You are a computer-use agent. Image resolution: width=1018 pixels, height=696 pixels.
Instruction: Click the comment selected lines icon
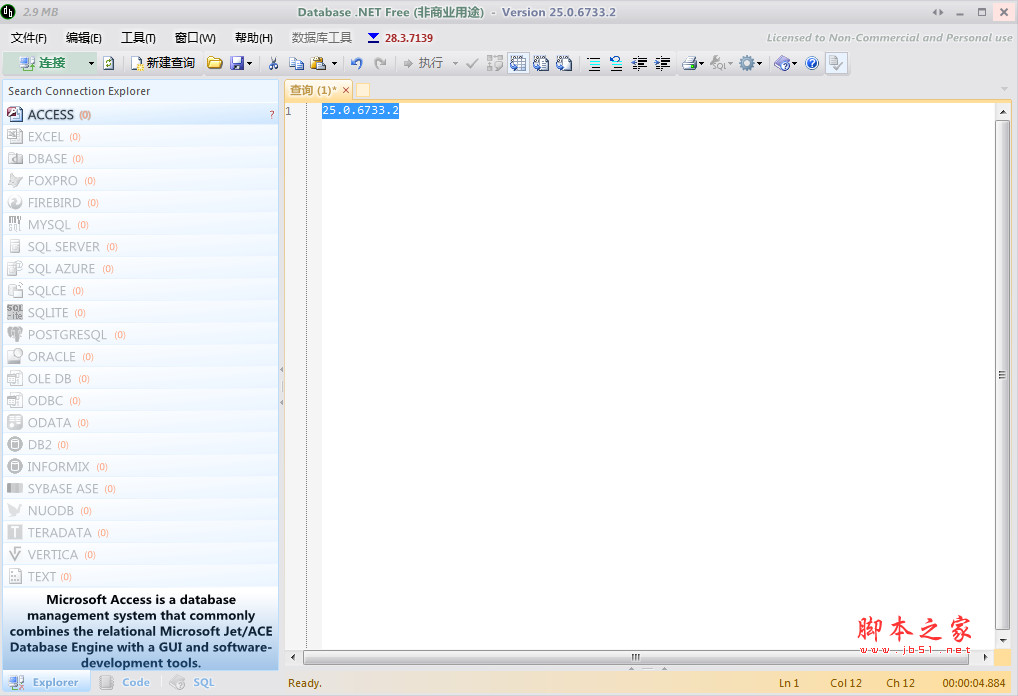(x=593, y=63)
